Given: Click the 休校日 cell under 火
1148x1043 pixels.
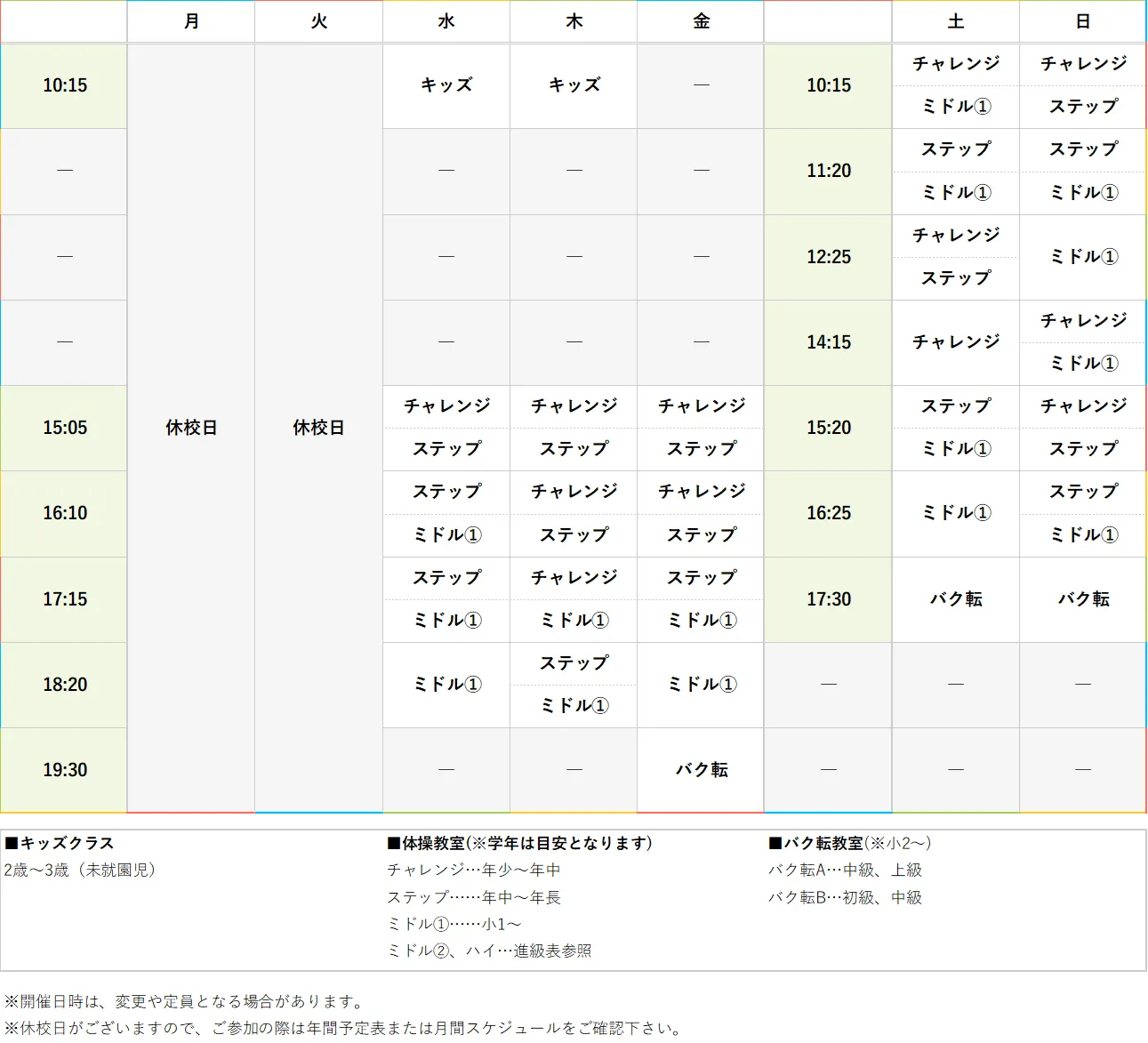Looking at the screenshot, I should pos(317,428).
